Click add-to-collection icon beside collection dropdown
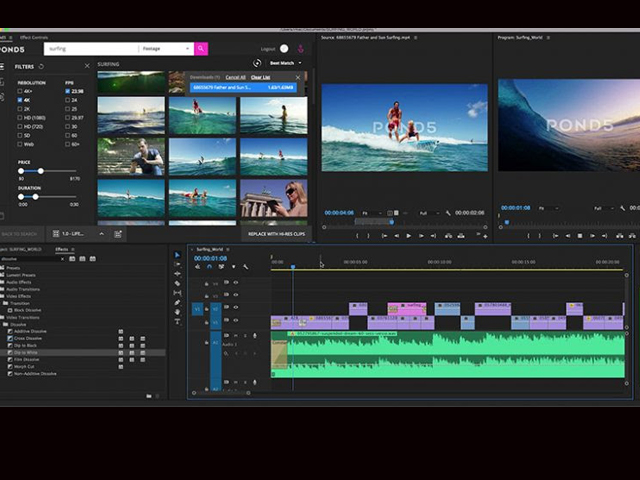 point(118,234)
